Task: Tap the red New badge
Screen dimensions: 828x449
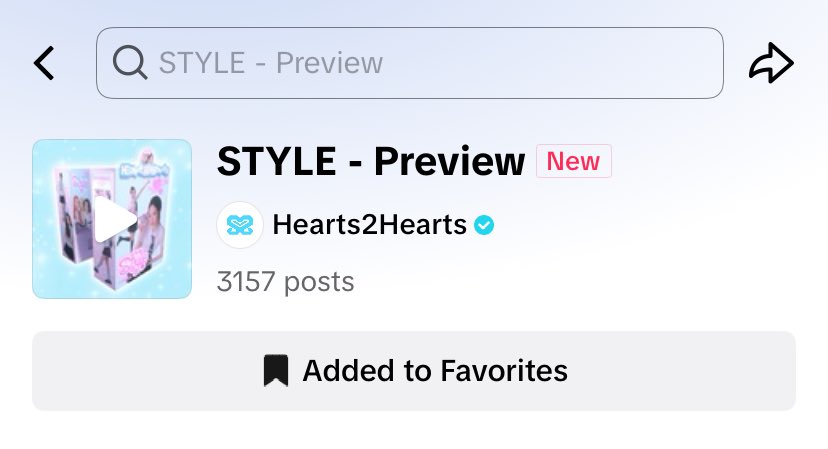Action: point(573,161)
